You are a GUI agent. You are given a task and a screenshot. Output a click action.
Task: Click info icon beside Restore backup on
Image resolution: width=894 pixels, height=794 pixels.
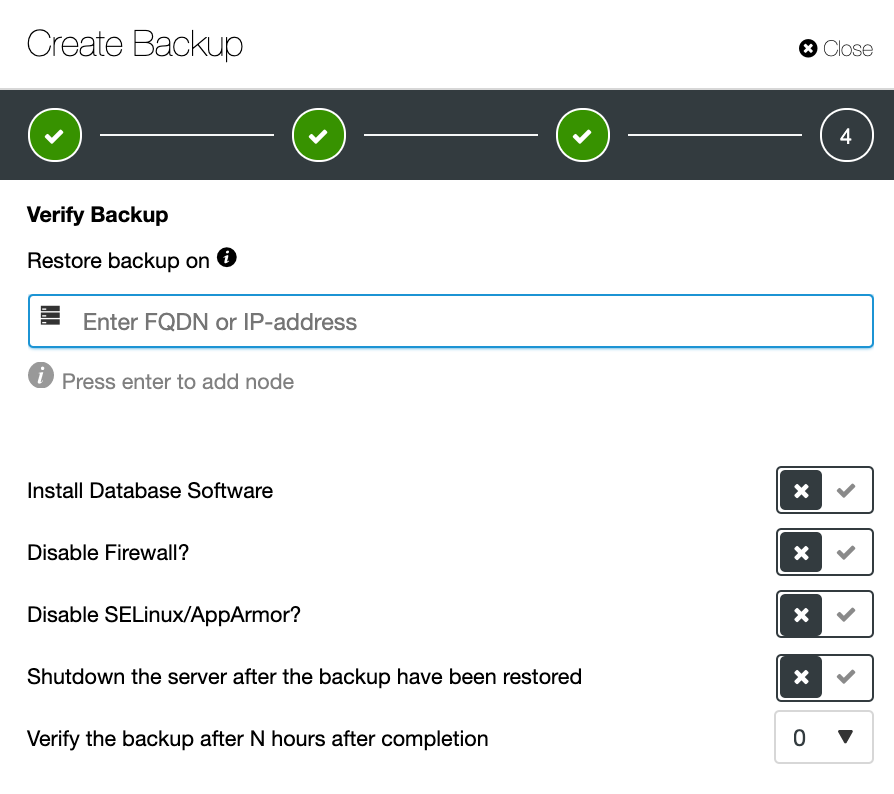click(227, 257)
